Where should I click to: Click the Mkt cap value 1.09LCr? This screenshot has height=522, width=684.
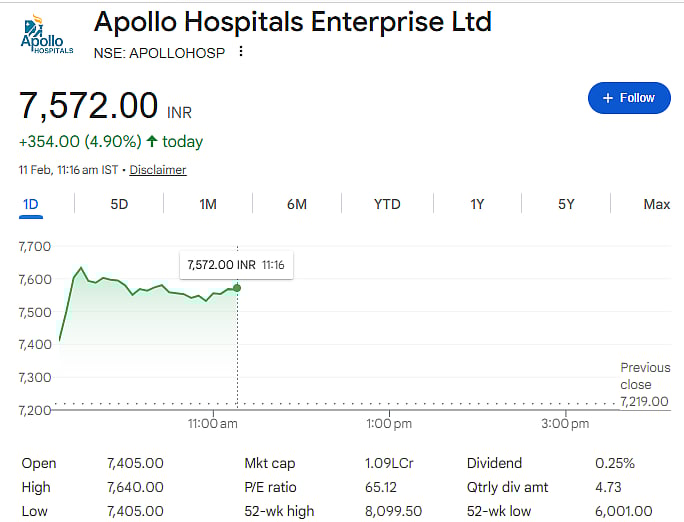tap(388, 463)
